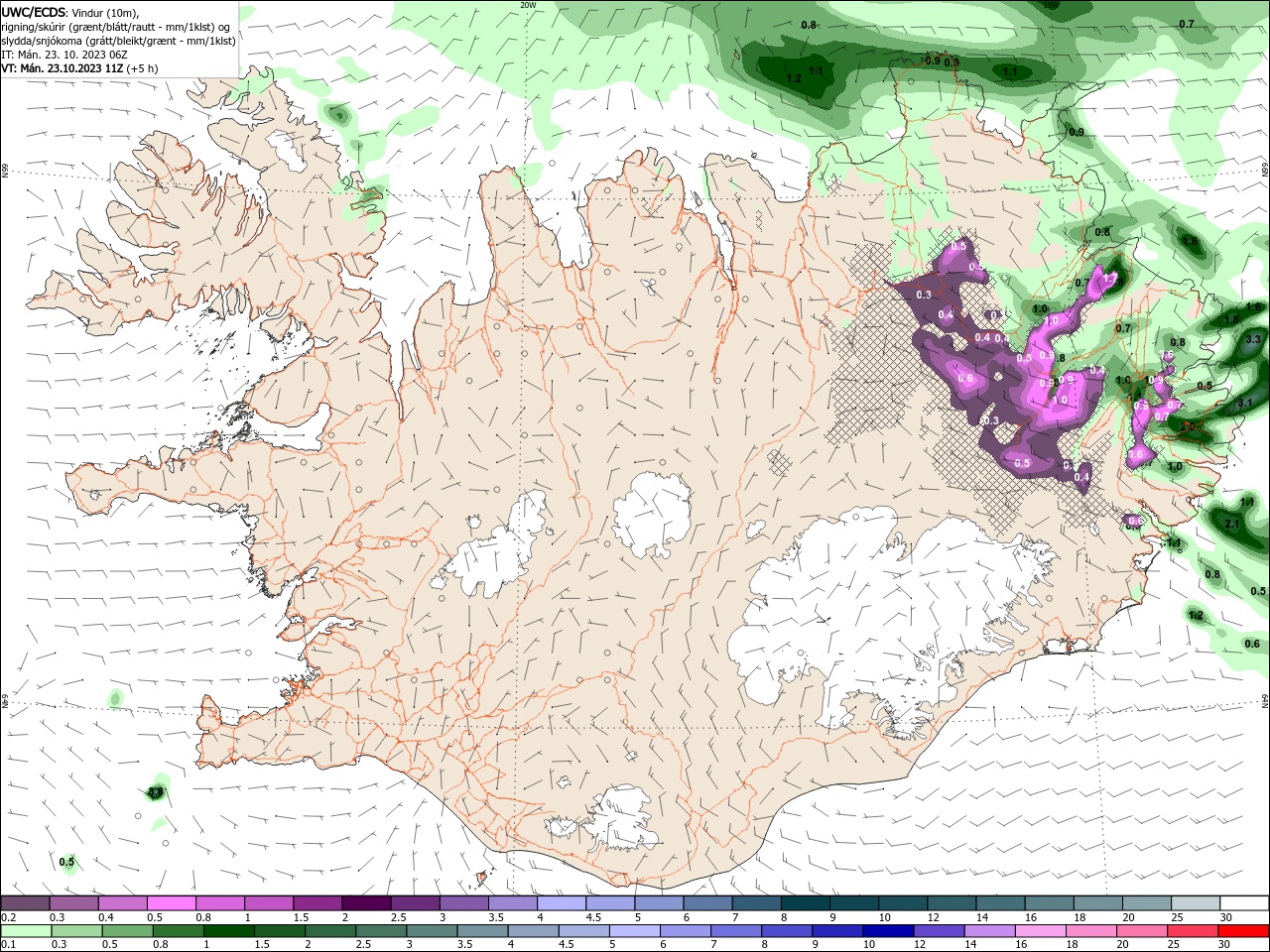
Task: Click the 'IT: Mán. 23. 10. 2023 06Z' line
Action: click(x=65, y=55)
